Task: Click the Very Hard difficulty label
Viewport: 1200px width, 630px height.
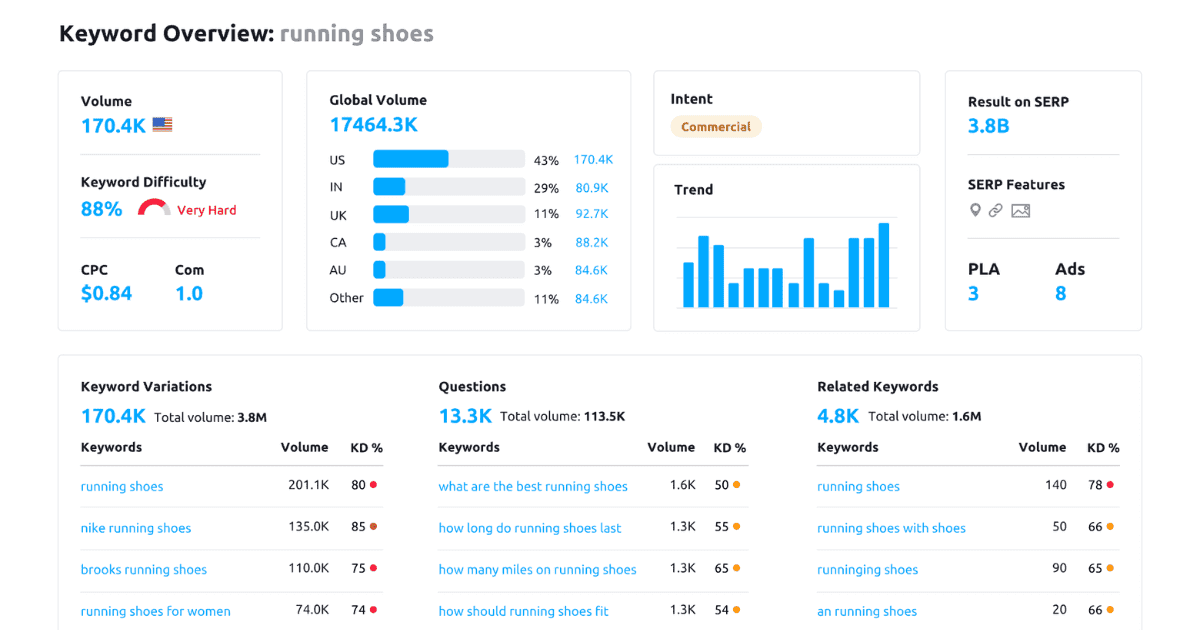Action: click(207, 210)
